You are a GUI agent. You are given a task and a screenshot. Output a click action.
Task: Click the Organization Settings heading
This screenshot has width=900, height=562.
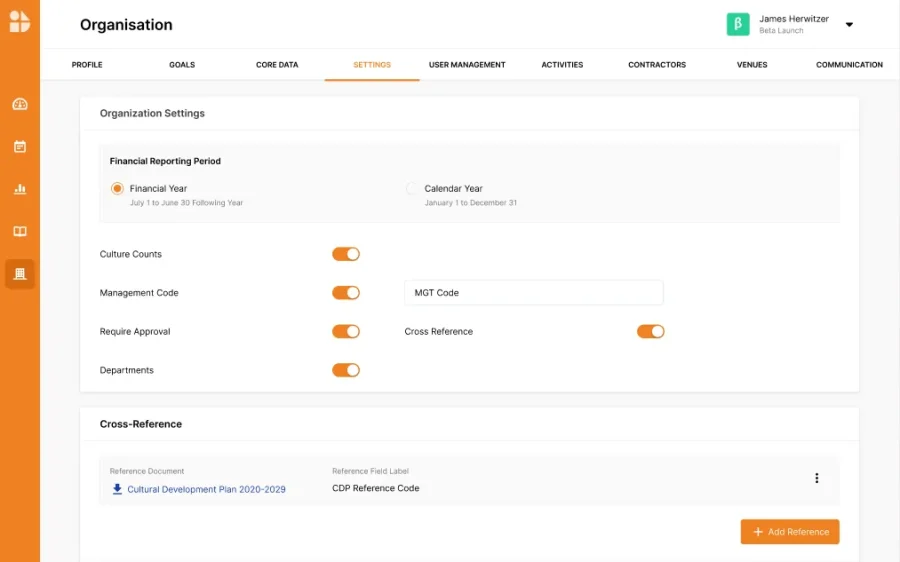tap(152, 113)
